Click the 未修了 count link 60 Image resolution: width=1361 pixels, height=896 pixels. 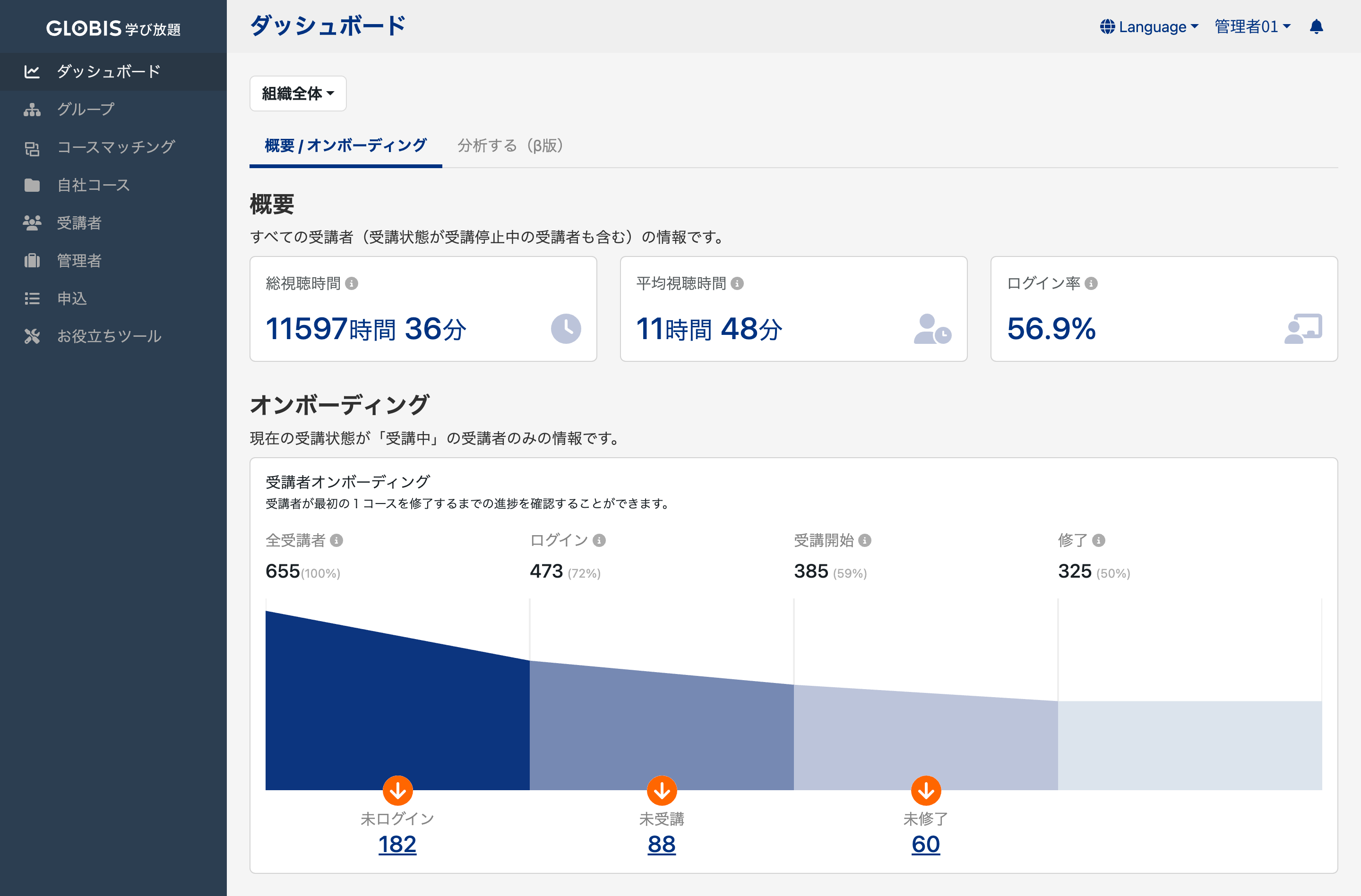coord(925,844)
